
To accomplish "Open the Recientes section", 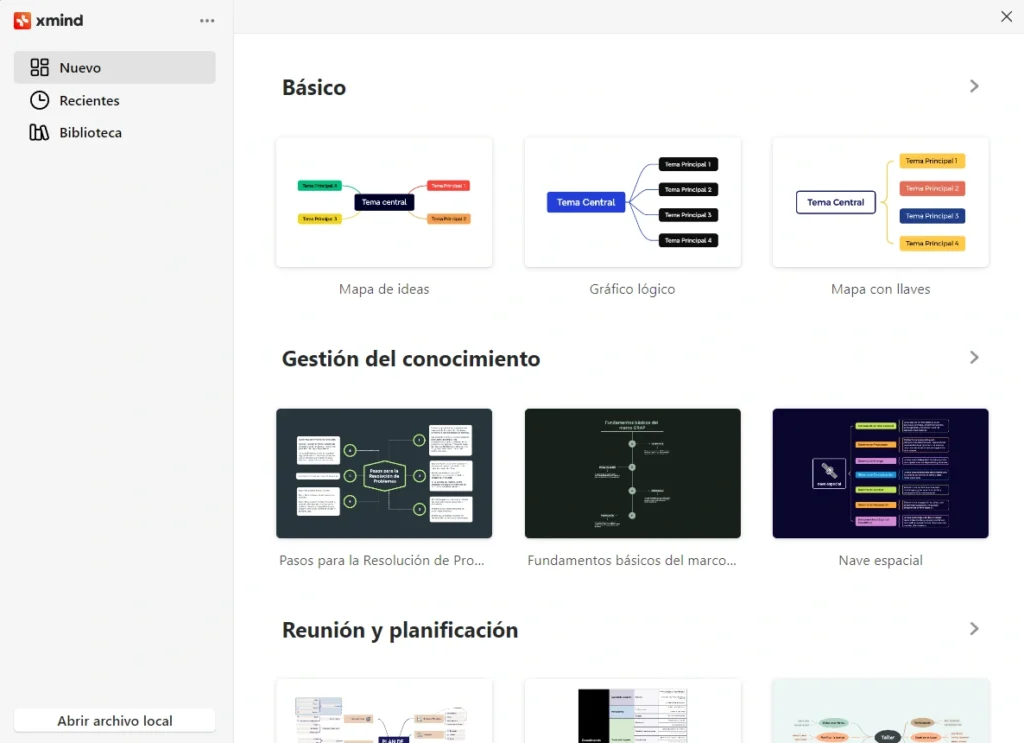I will tap(114, 100).
